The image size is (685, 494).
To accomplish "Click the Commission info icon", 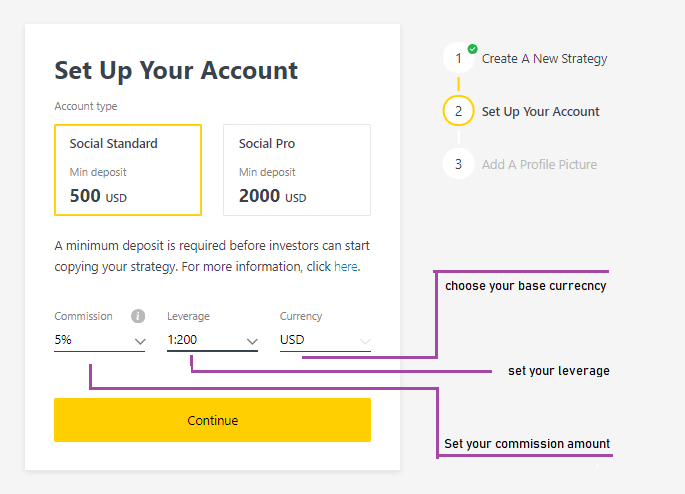I will coord(139,316).
